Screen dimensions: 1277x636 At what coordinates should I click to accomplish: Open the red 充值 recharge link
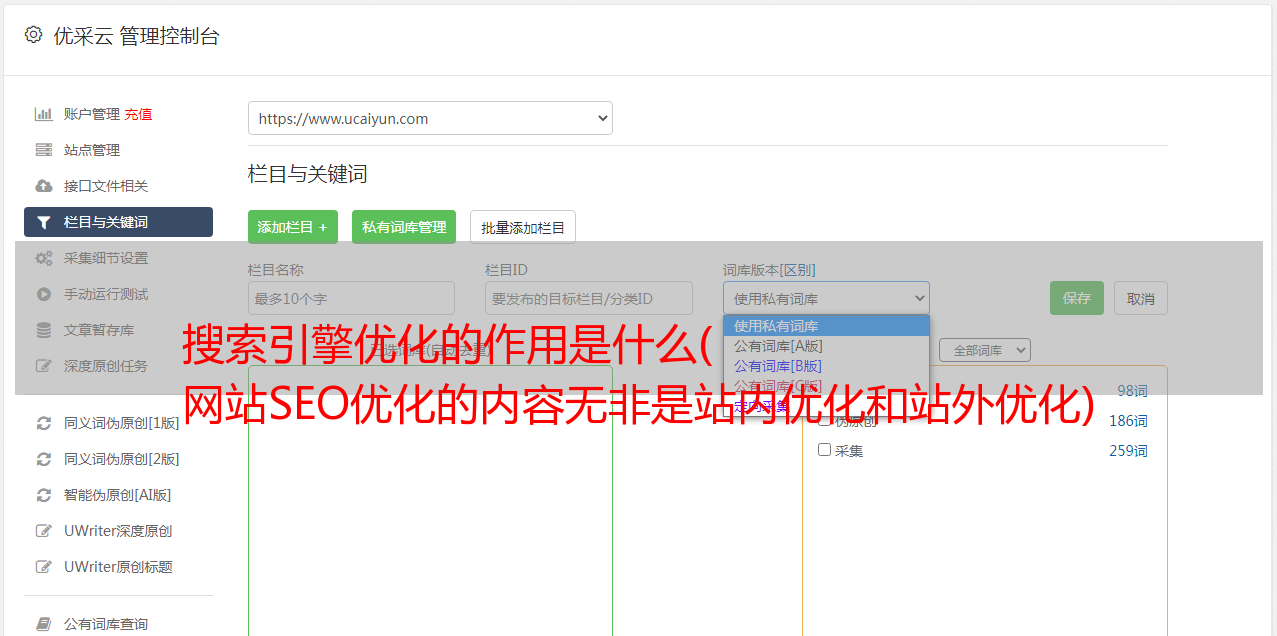click(x=138, y=114)
